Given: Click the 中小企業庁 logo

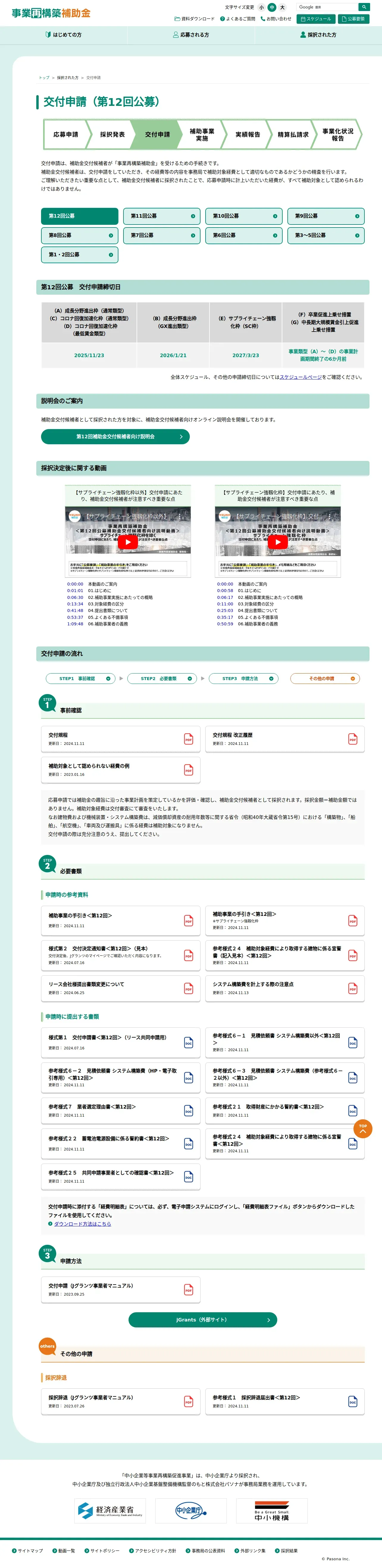Looking at the screenshot, I should (x=191, y=1510).
